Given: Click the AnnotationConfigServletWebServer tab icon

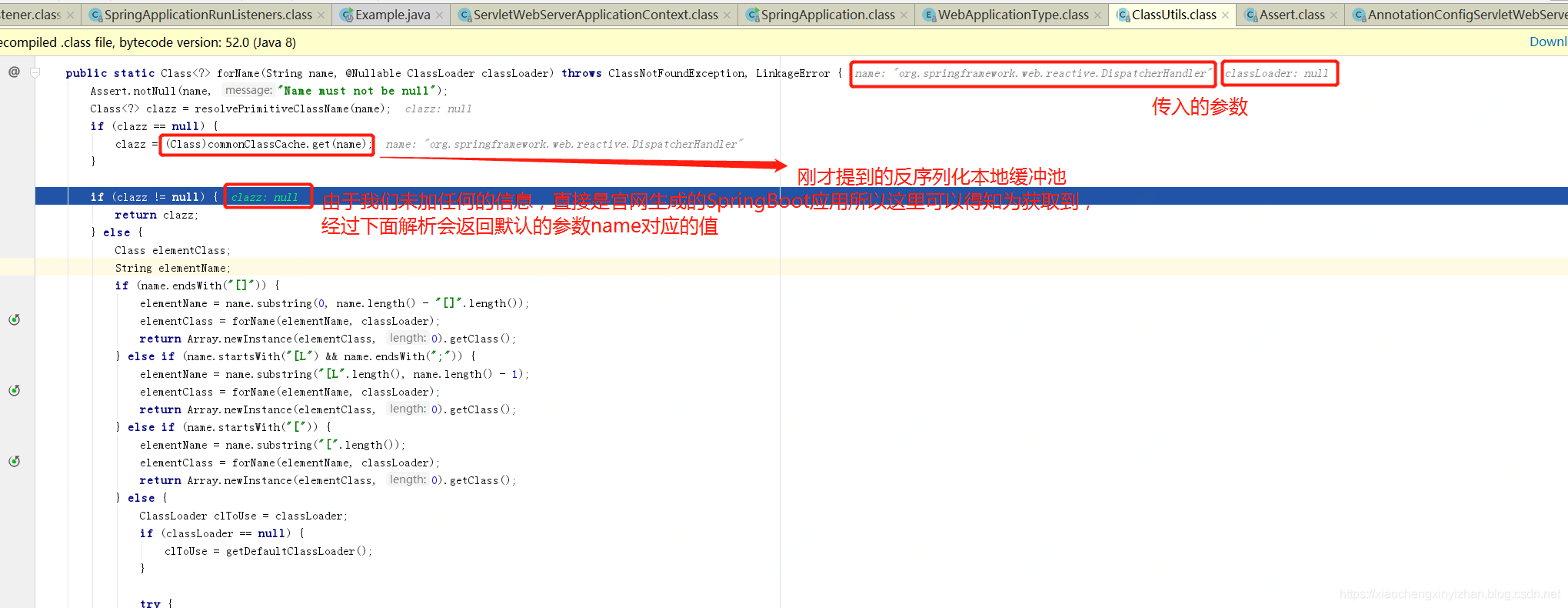Looking at the screenshot, I should coord(1360,15).
